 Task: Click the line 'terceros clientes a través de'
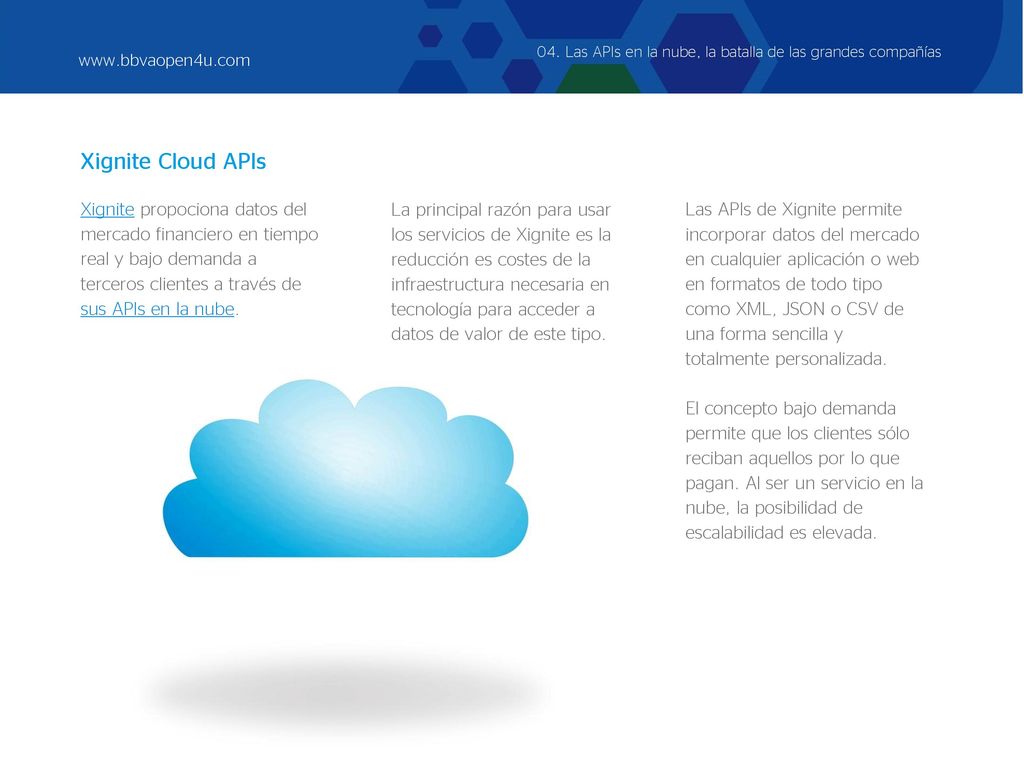pos(191,284)
